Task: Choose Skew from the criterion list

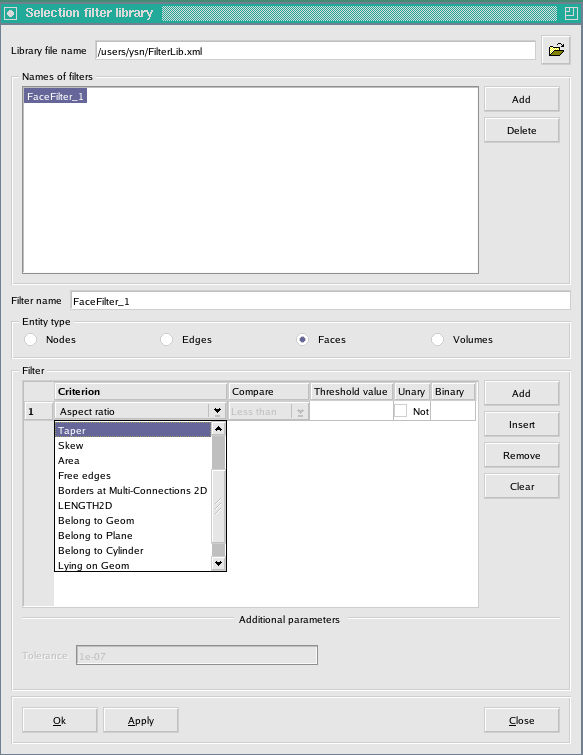Action: (71, 445)
